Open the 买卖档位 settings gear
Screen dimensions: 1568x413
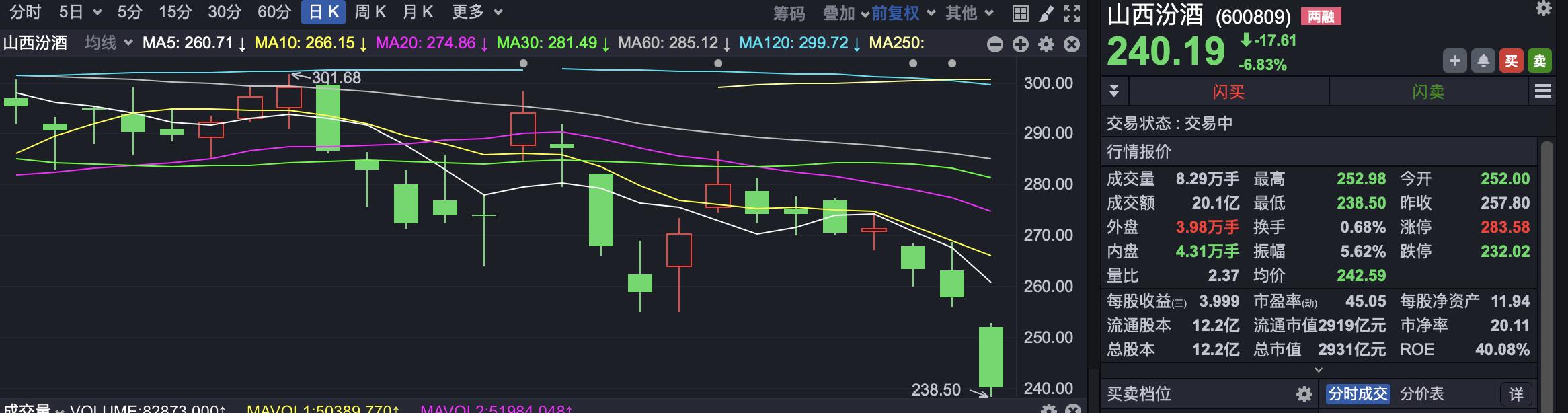coord(1304,394)
